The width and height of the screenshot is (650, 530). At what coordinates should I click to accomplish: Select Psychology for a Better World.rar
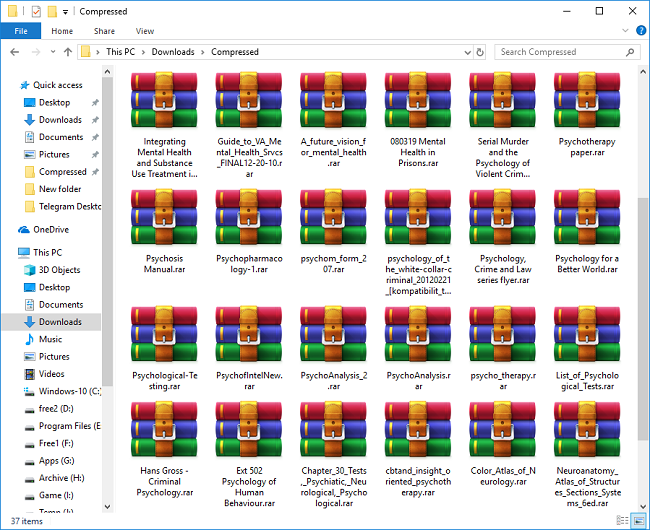click(587, 232)
